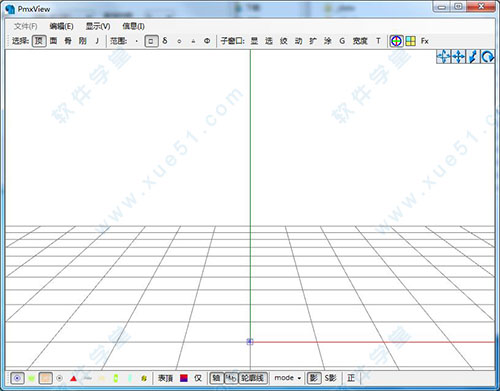
Task: Open the 显示(V) menu
Action: tap(98, 26)
